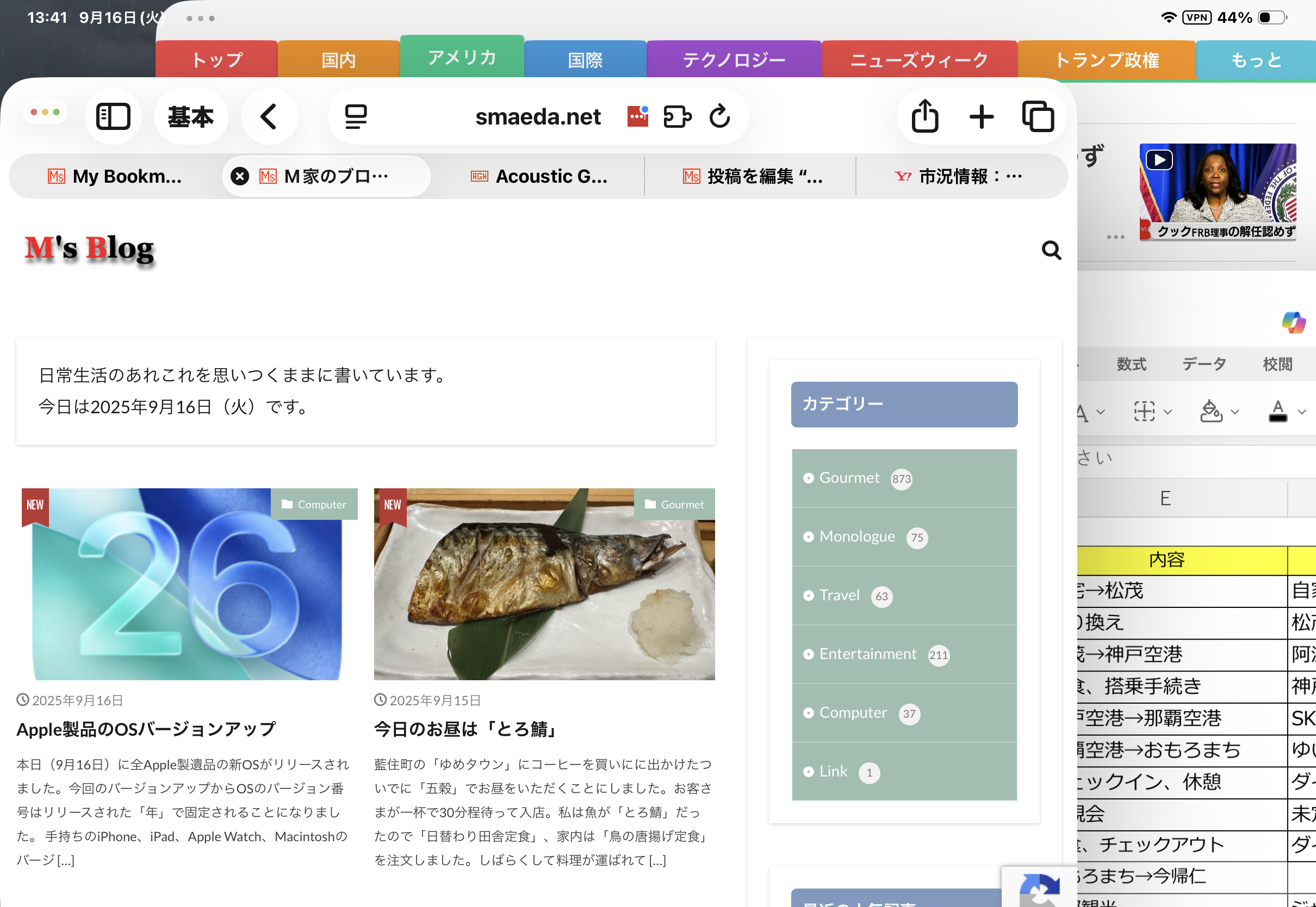Open the Gourmet category link
Image resolution: width=1316 pixels, height=907 pixels.
tap(849, 478)
